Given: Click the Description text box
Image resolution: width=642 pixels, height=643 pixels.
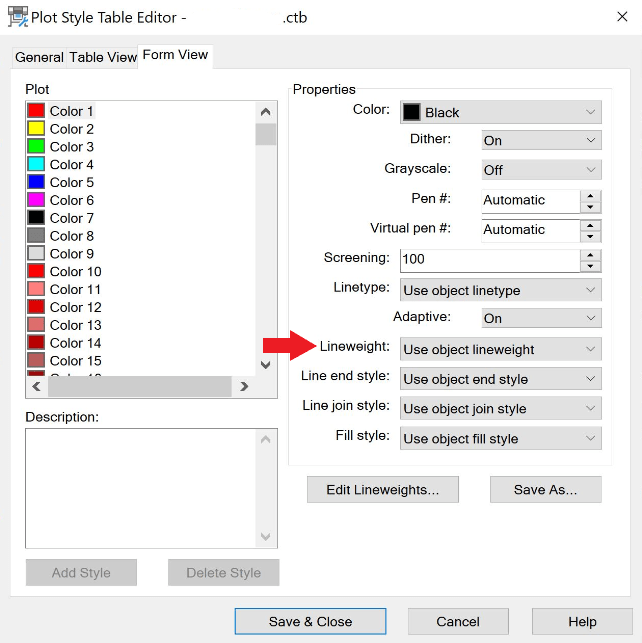Looking at the screenshot, I should (x=141, y=488).
